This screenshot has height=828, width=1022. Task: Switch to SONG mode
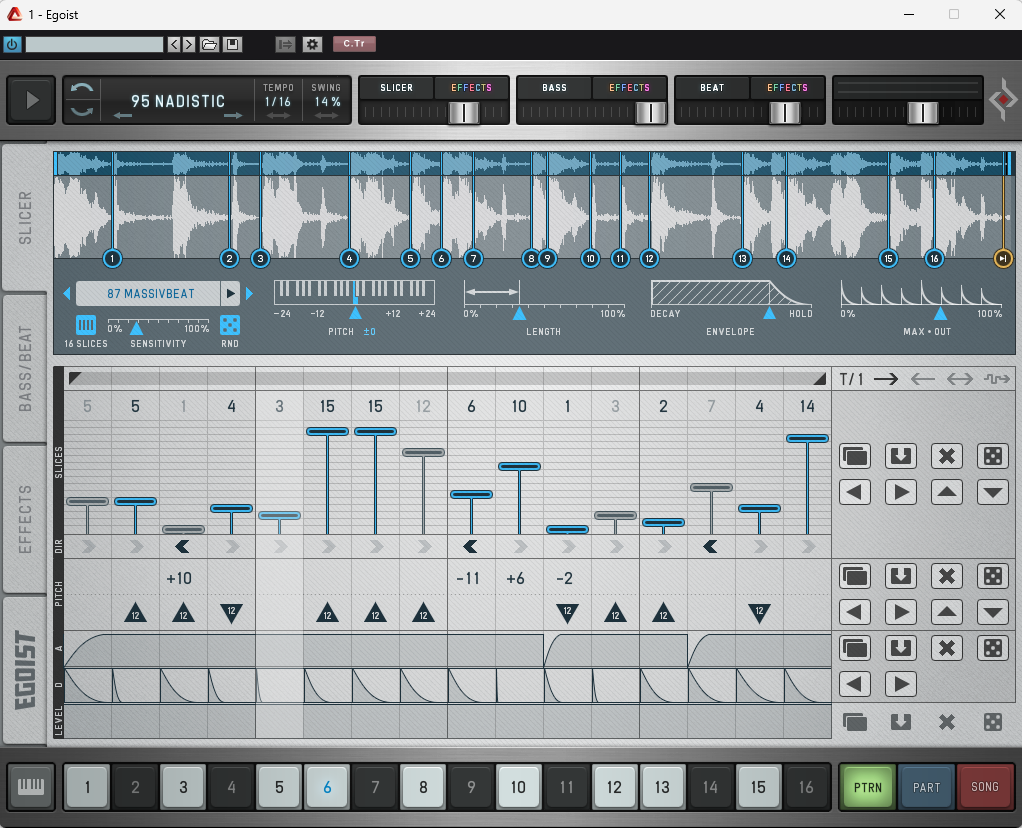pos(984,788)
